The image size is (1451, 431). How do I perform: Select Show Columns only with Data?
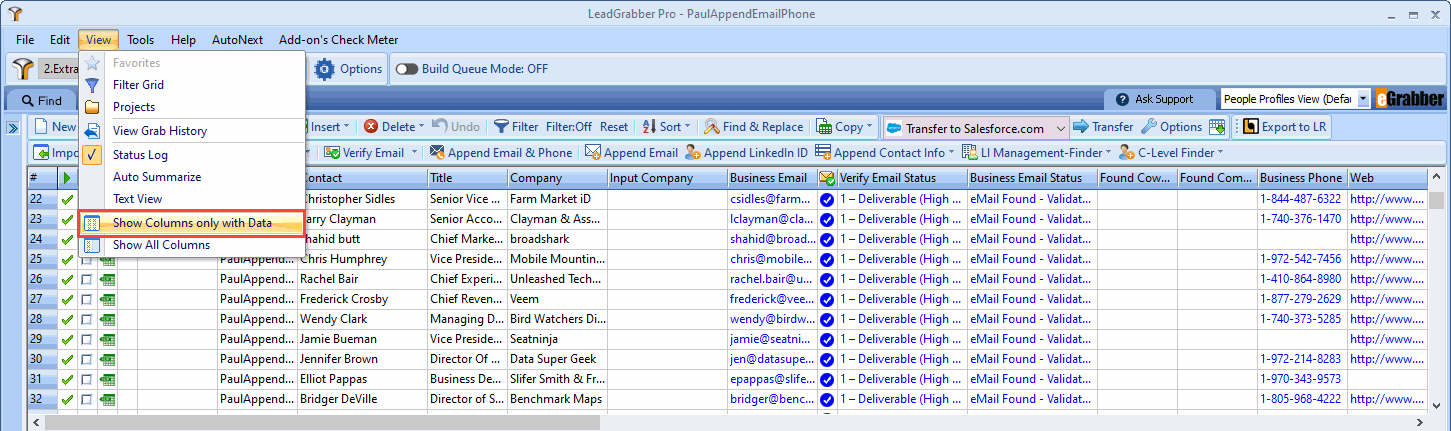pyautogui.click(x=191, y=223)
